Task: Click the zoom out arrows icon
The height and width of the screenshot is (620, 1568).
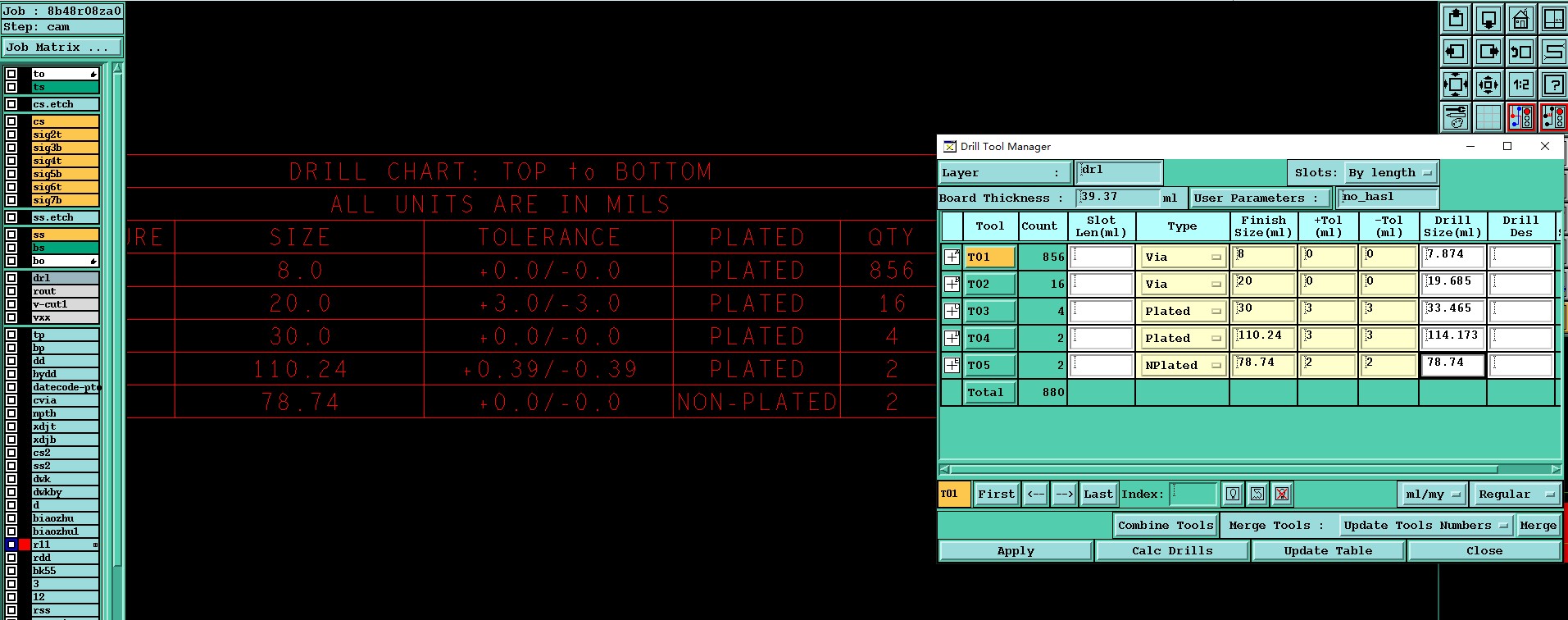Action: pos(1488,84)
